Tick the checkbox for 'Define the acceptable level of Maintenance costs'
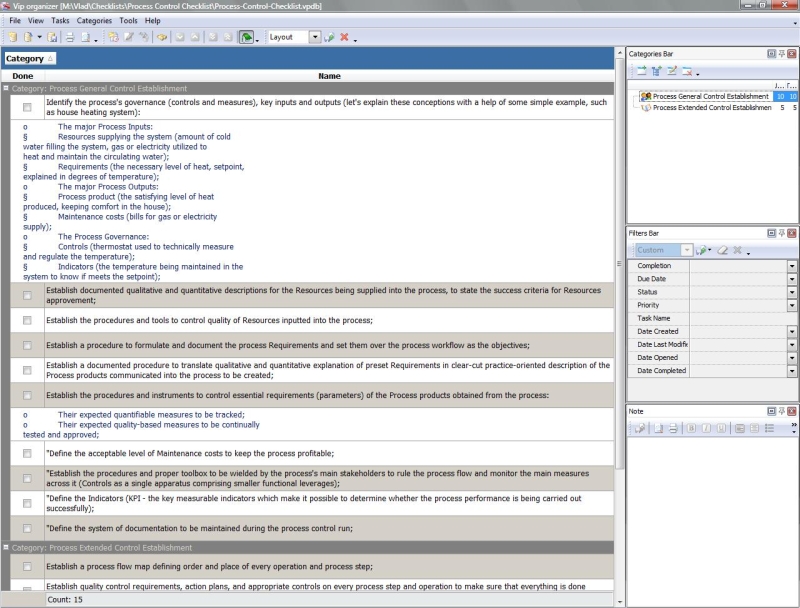Image resolution: width=800 pixels, height=608 pixels. (27, 453)
